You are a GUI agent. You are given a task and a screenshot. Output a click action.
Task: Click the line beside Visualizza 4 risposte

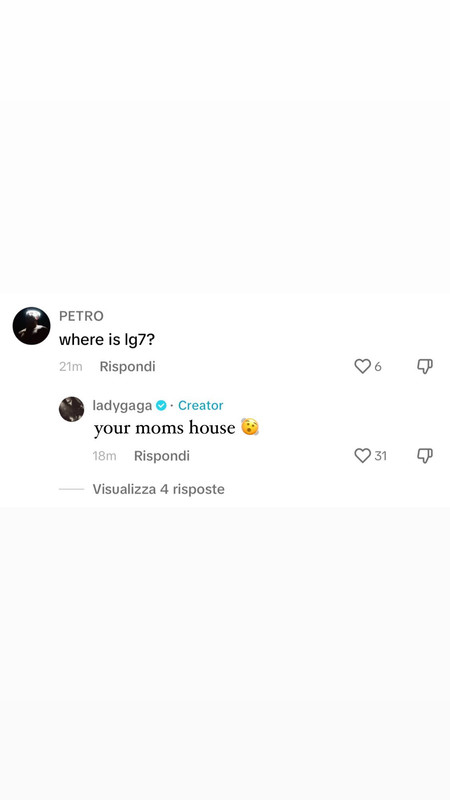click(71, 489)
